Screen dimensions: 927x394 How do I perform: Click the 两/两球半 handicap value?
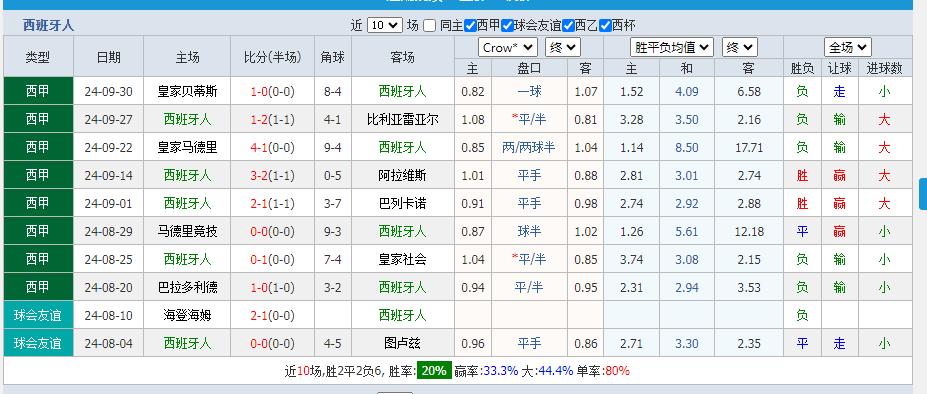click(529, 147)
